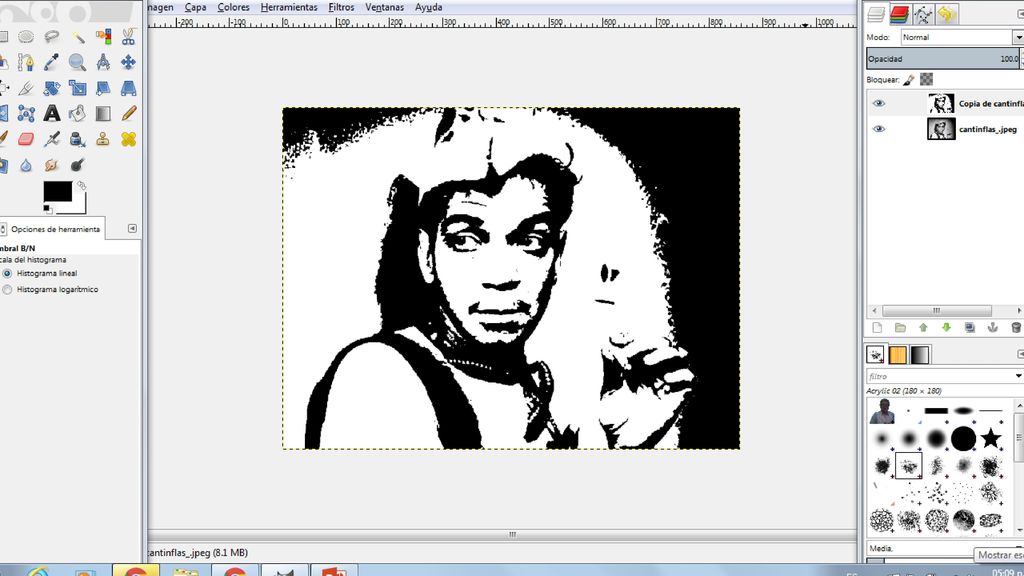Open the Colores menu
This screenshot has height=576, width=1024.
pos(233,7)
